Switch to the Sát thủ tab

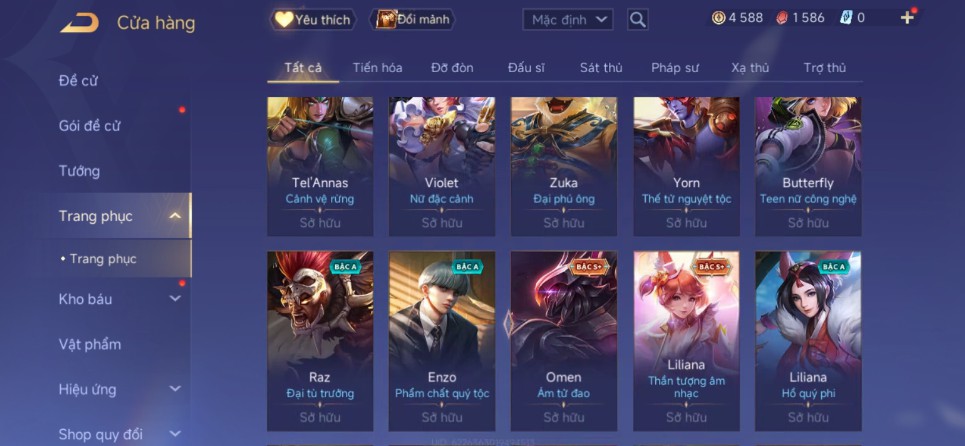click(601, 68)
